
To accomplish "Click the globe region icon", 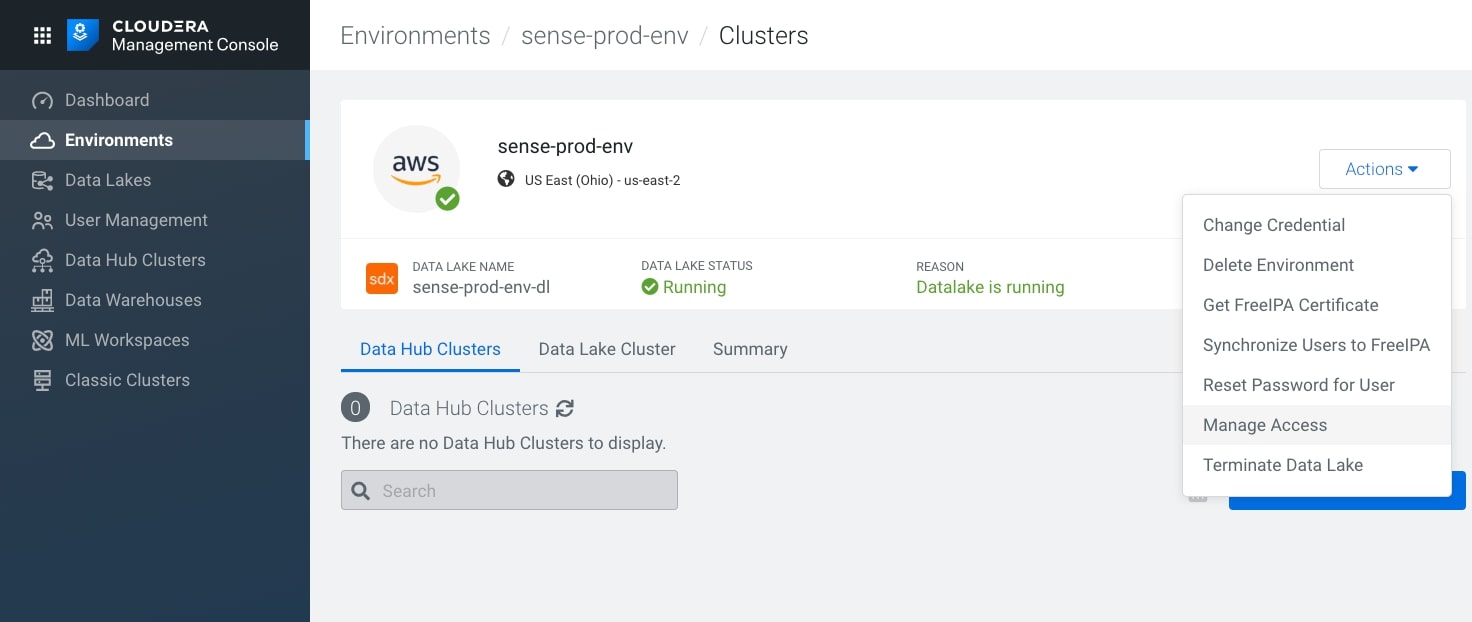I will (x=506, y=180).
